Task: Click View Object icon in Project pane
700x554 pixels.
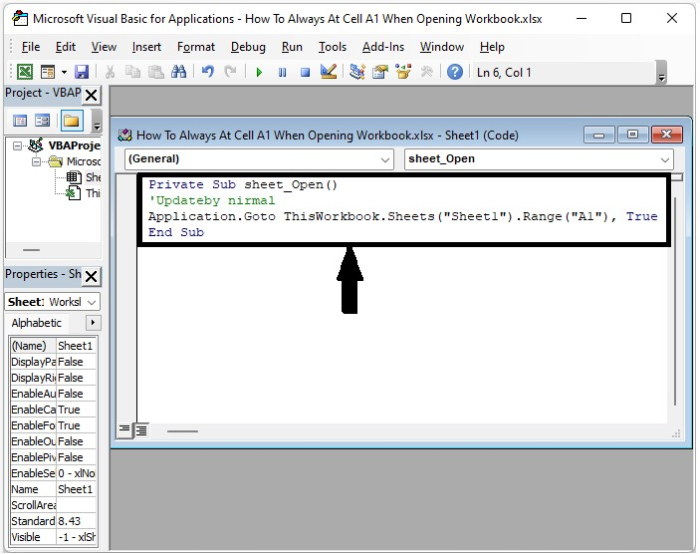Action: [43, 121]
